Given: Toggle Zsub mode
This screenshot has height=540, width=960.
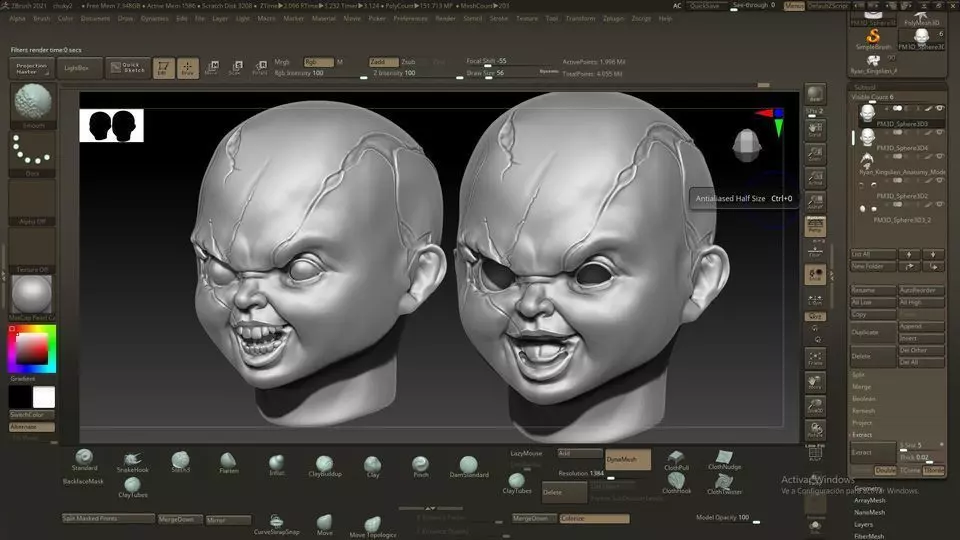Looking at the screenshot, I should tap(409, 62).
